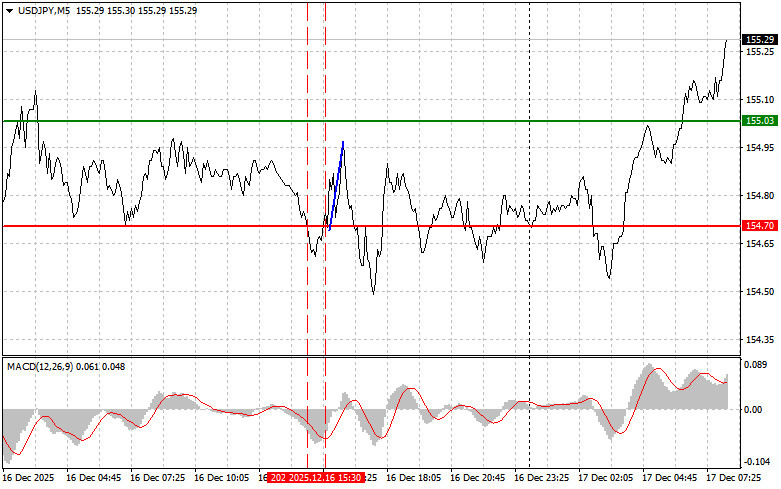Click MACD values 0.061 0.048 readout
Screen dimensions: 781x489
point(102,367)
